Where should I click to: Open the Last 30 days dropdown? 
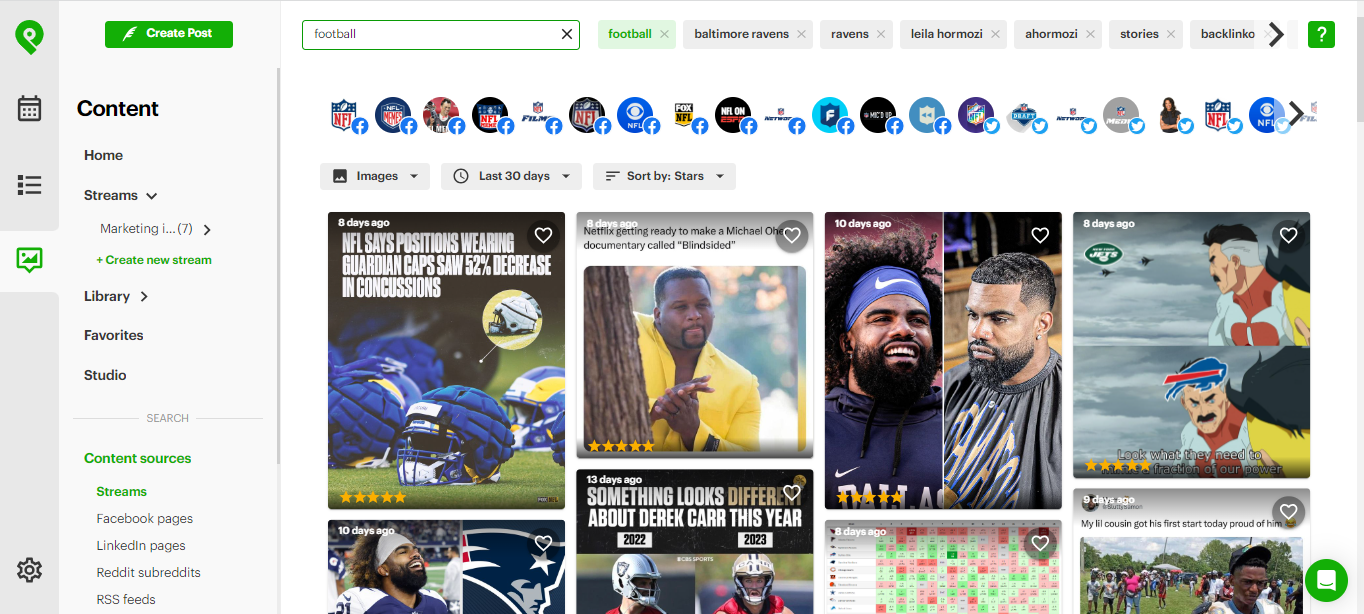[x=512, y=176]
